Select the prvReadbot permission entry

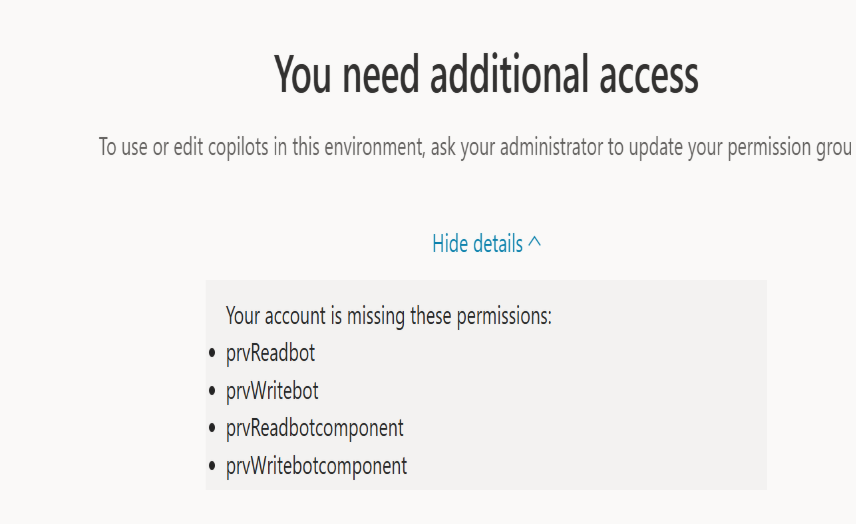(x=270, y=353)
